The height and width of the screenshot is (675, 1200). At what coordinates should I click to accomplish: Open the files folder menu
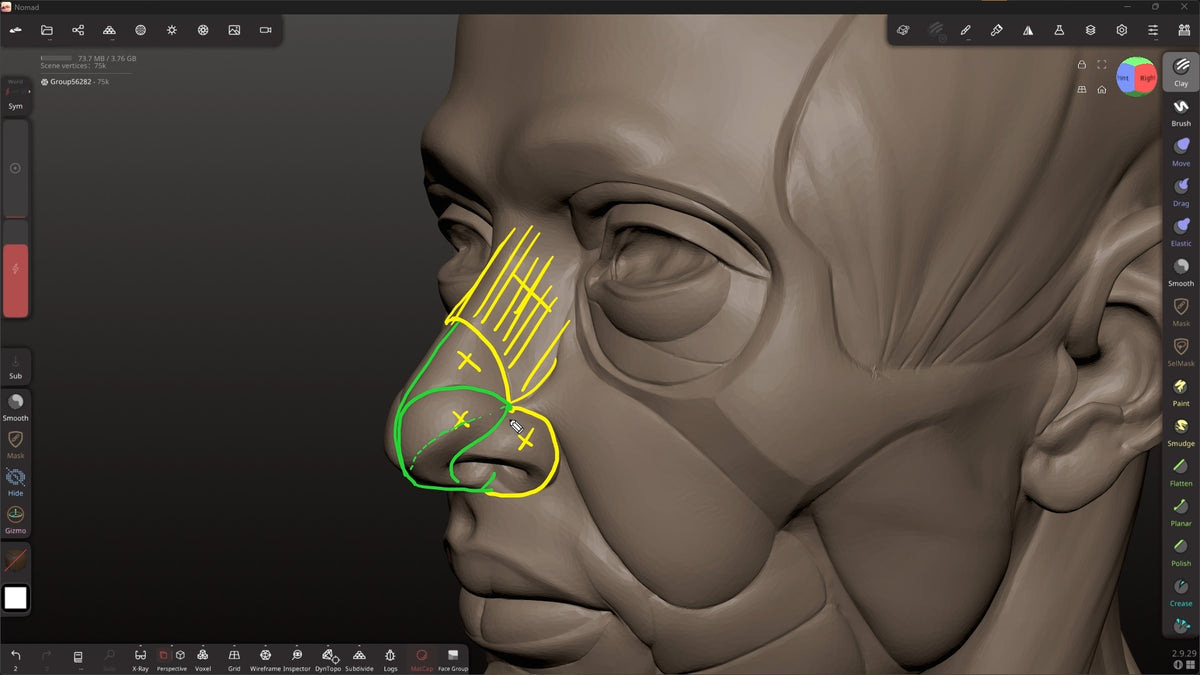(x=47, y=30)
